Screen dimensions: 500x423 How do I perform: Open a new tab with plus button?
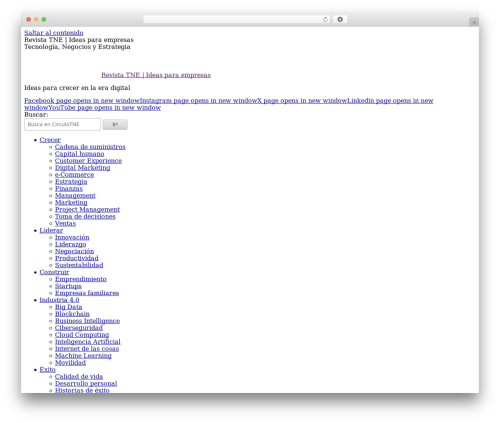pyautogui.click(x=474, y=22)
